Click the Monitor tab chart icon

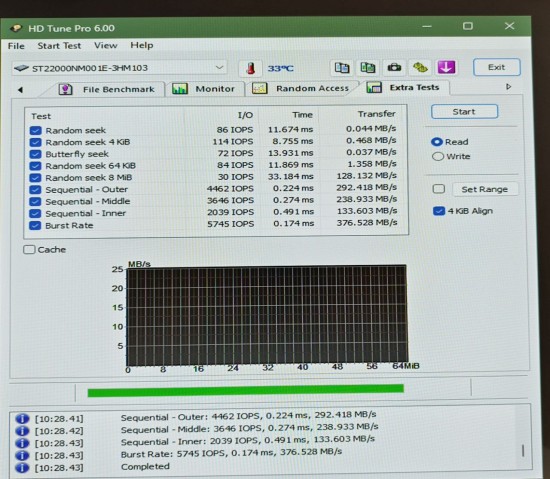180,89
